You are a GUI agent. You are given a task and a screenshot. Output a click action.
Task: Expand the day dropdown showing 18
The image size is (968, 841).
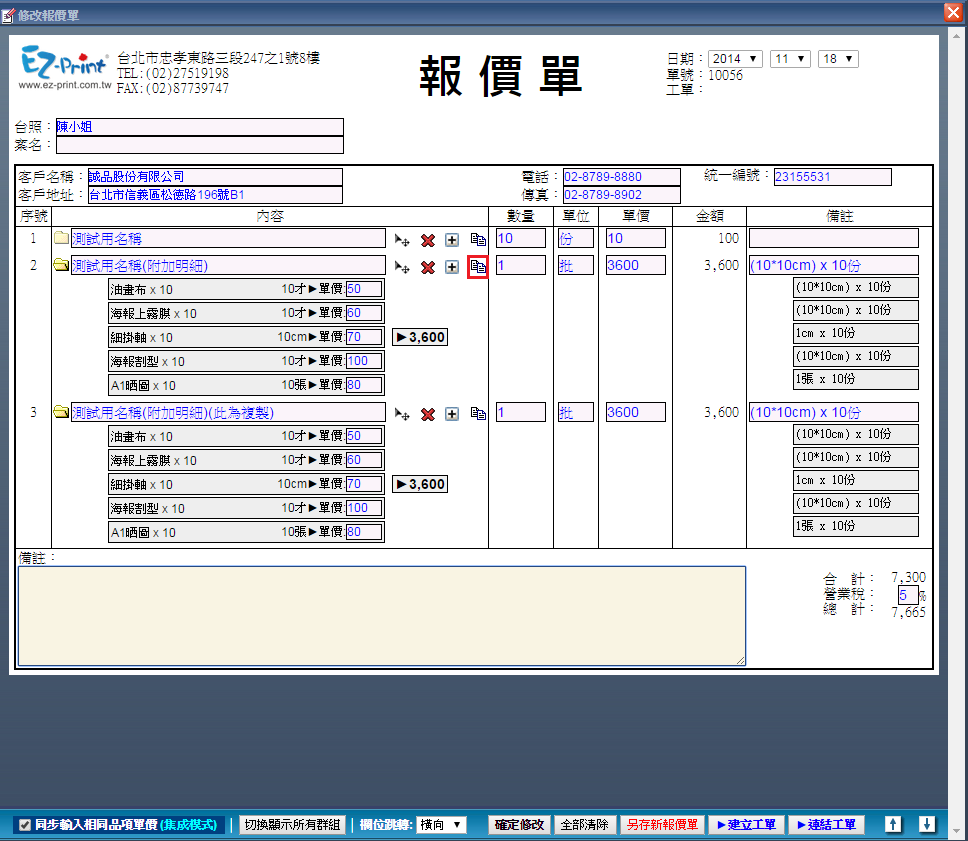(x=838, y=59)
